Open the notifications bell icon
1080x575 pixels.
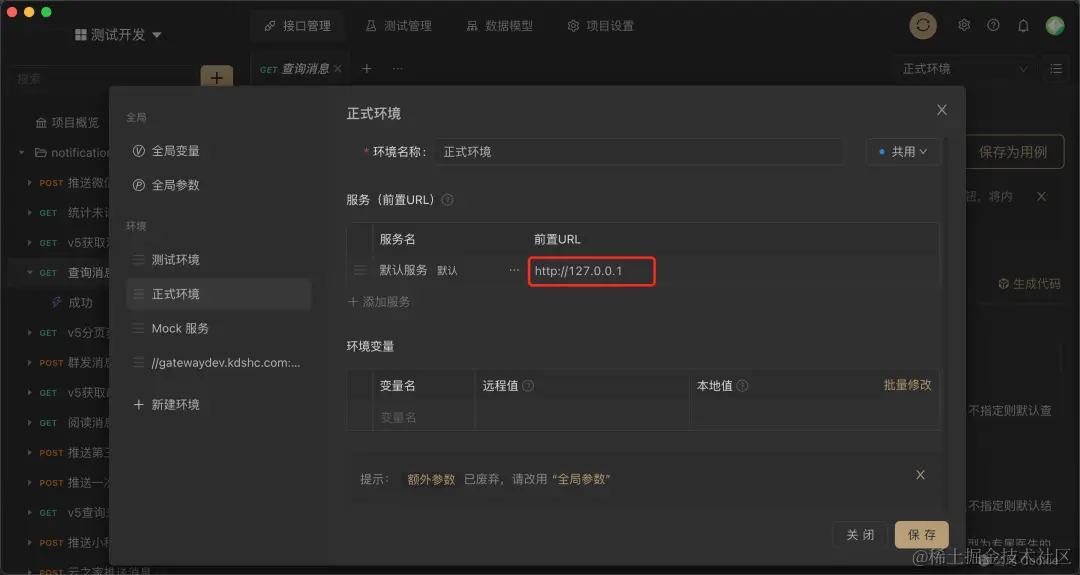tap(1024, 26)
